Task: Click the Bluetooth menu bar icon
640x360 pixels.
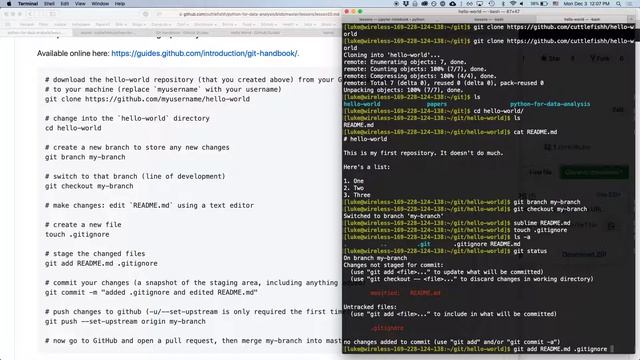Action: [x=503, y=4]
